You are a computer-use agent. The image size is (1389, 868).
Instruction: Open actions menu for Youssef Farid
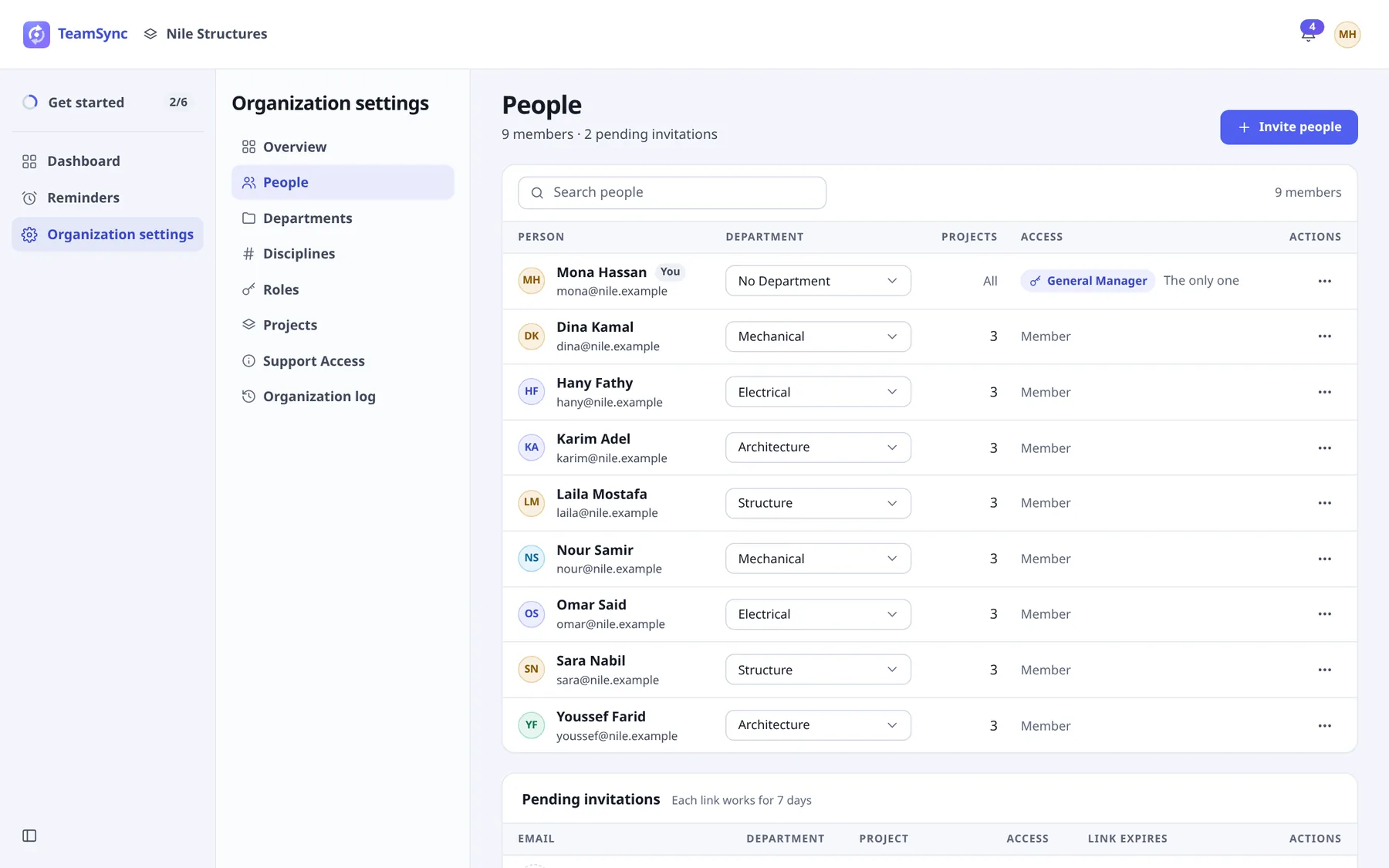pos(1325,725)
